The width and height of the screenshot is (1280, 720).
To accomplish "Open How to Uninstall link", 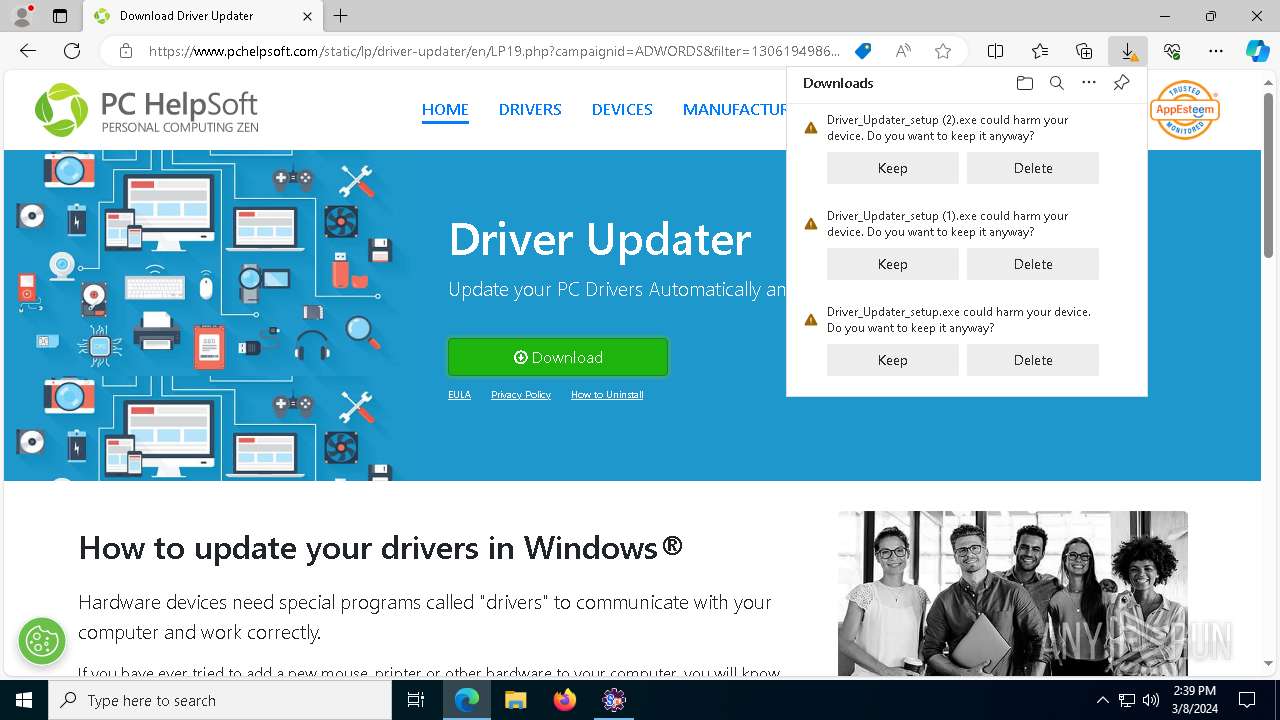I will 607,395.
